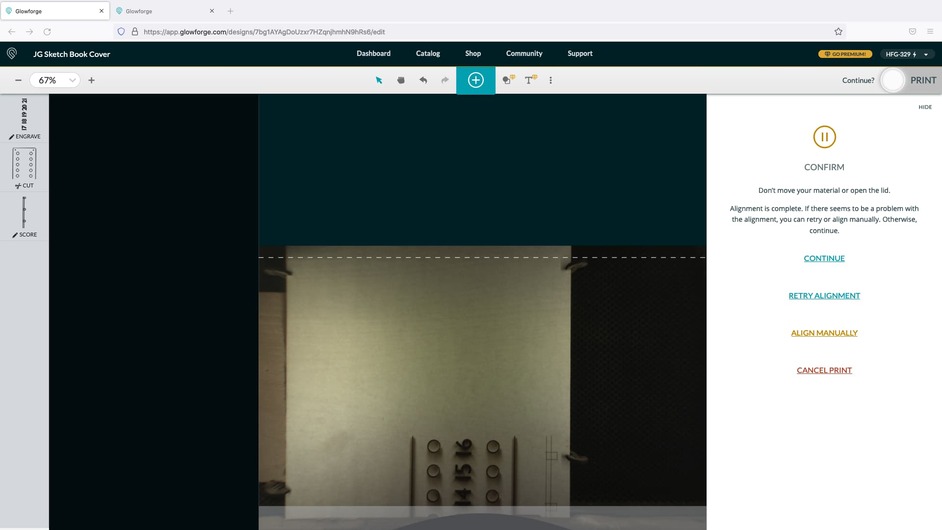
Task: Click the redo arrow icon
Action: coord(445,80)
